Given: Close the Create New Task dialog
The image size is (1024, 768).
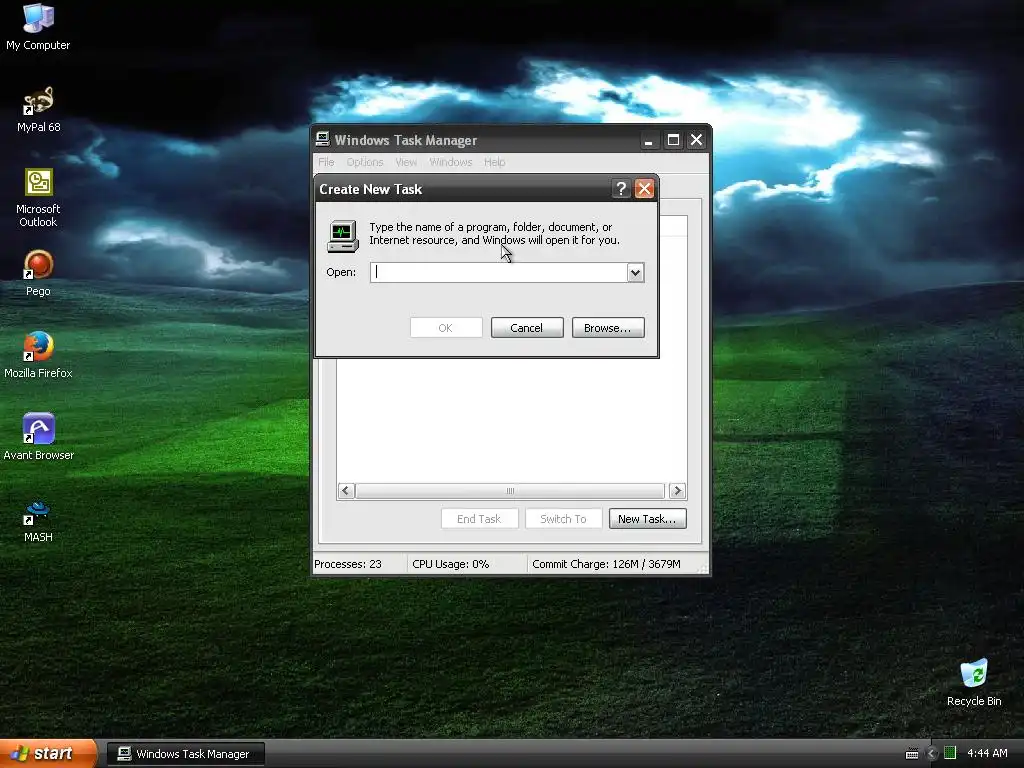Looking at the screenshot, I should (x=644, y=189).
